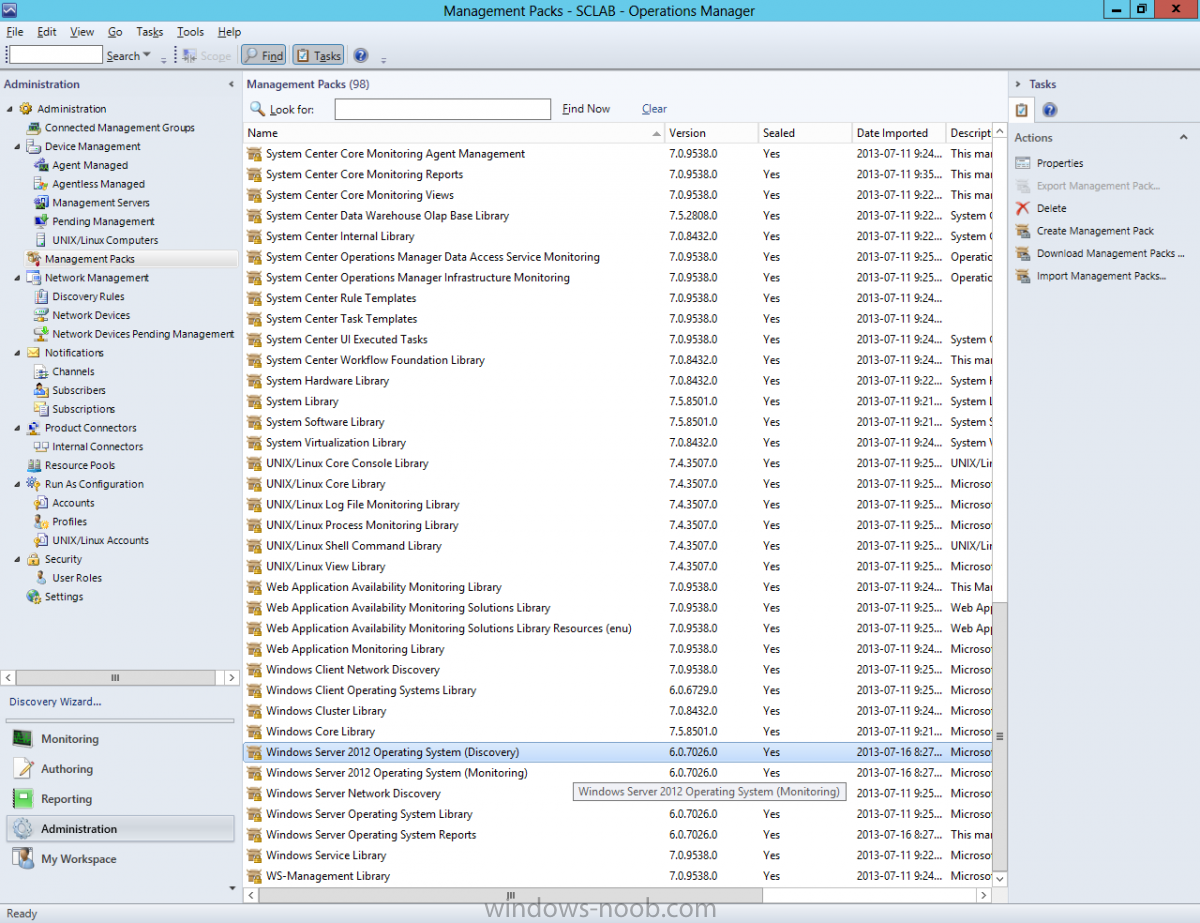This screenshot has height=923, width=1200.
Task: Collapse the Actions section chevron
Action: [1182, 138]
